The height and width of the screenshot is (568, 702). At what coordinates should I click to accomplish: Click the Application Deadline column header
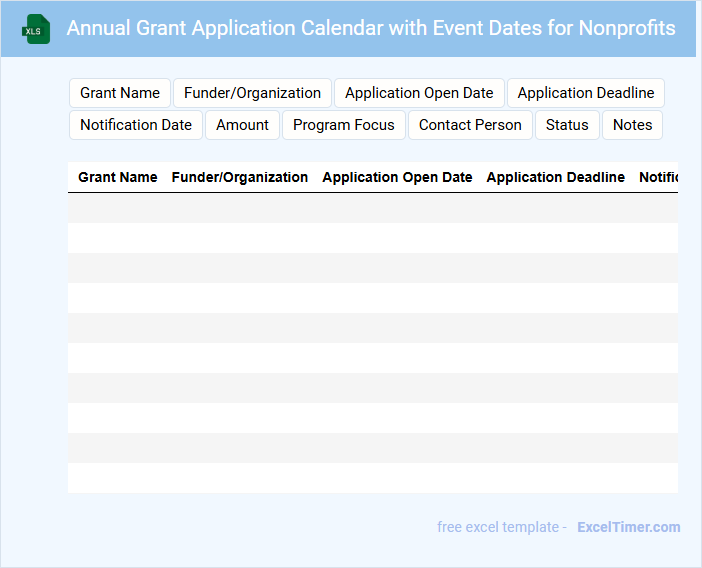pyautogui.click(x=555, y=177)
